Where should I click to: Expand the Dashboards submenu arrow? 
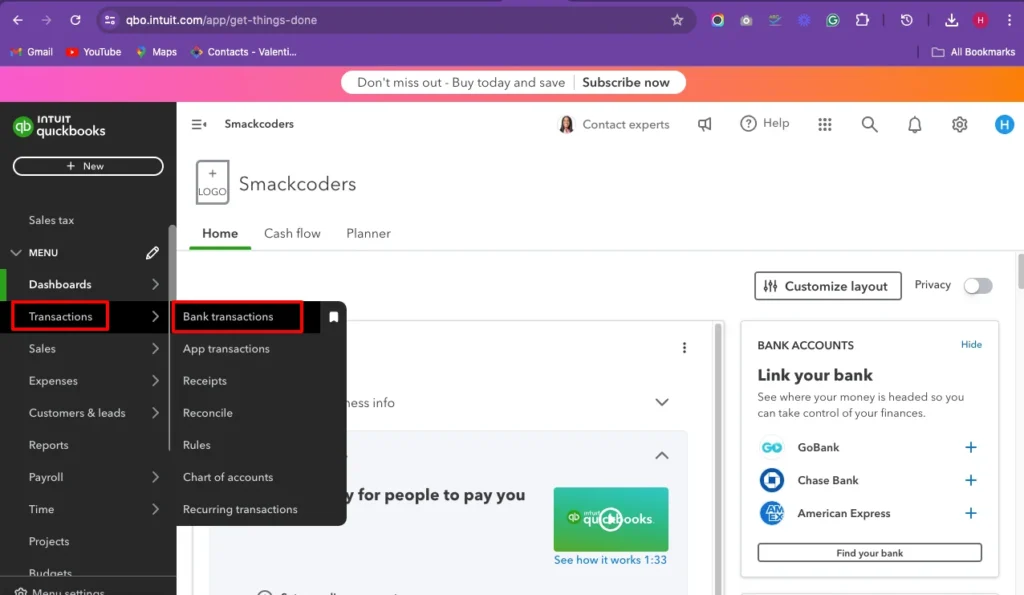click(155, 285)
